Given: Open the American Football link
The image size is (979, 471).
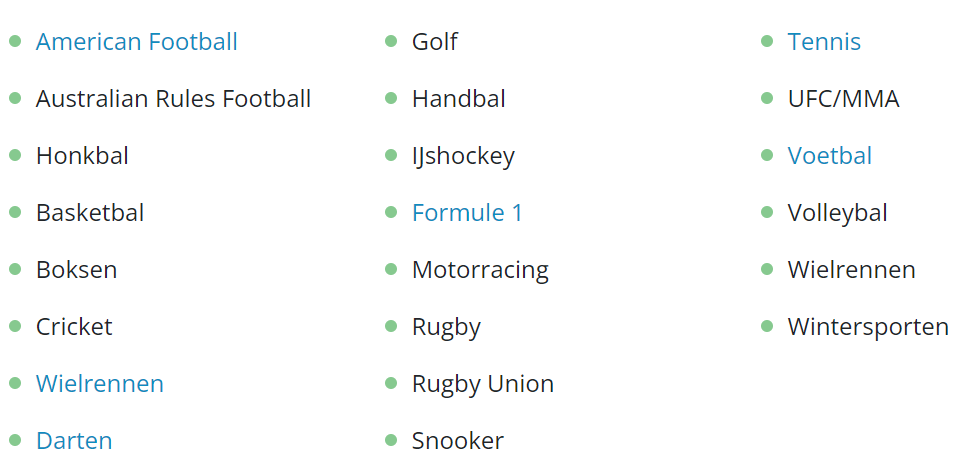Looking at the screenshot, I should pyautogui.click(x=137, y=42).
